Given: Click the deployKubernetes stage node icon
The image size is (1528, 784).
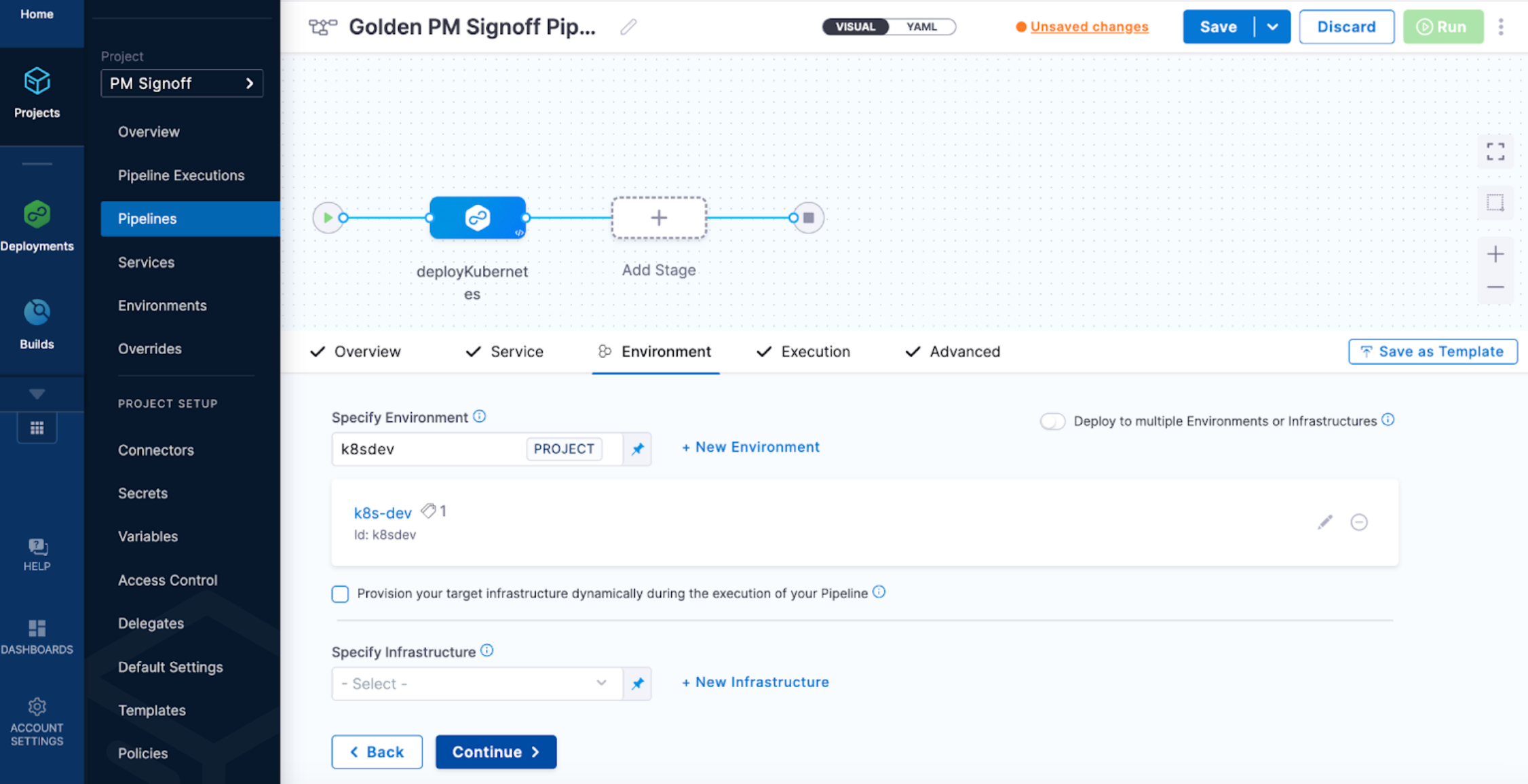Looking at the screenshot, I should [477, 218].
